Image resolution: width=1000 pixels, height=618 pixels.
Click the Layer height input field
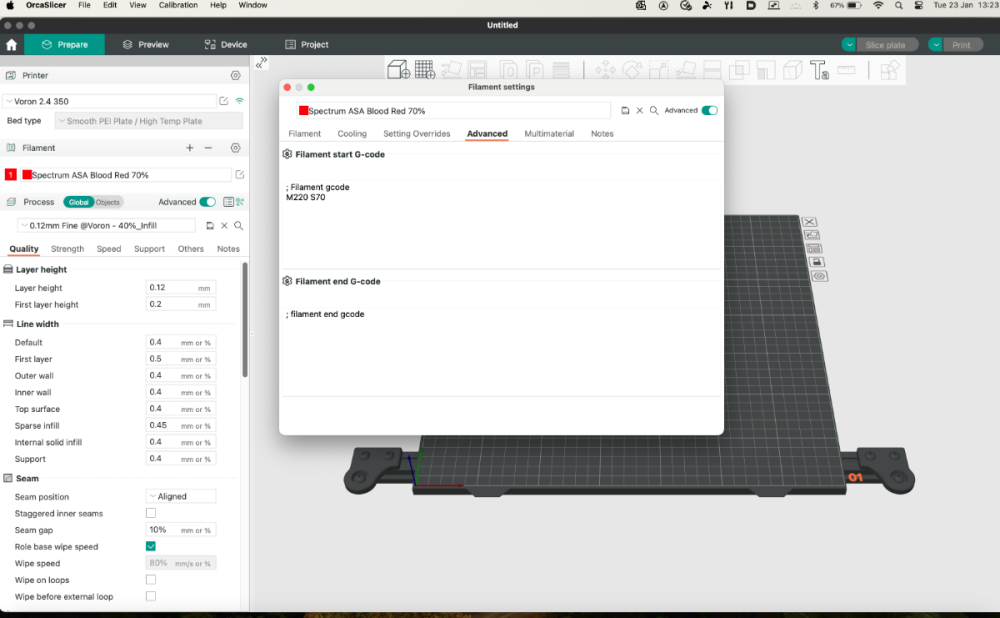click(x=180, y=288)
